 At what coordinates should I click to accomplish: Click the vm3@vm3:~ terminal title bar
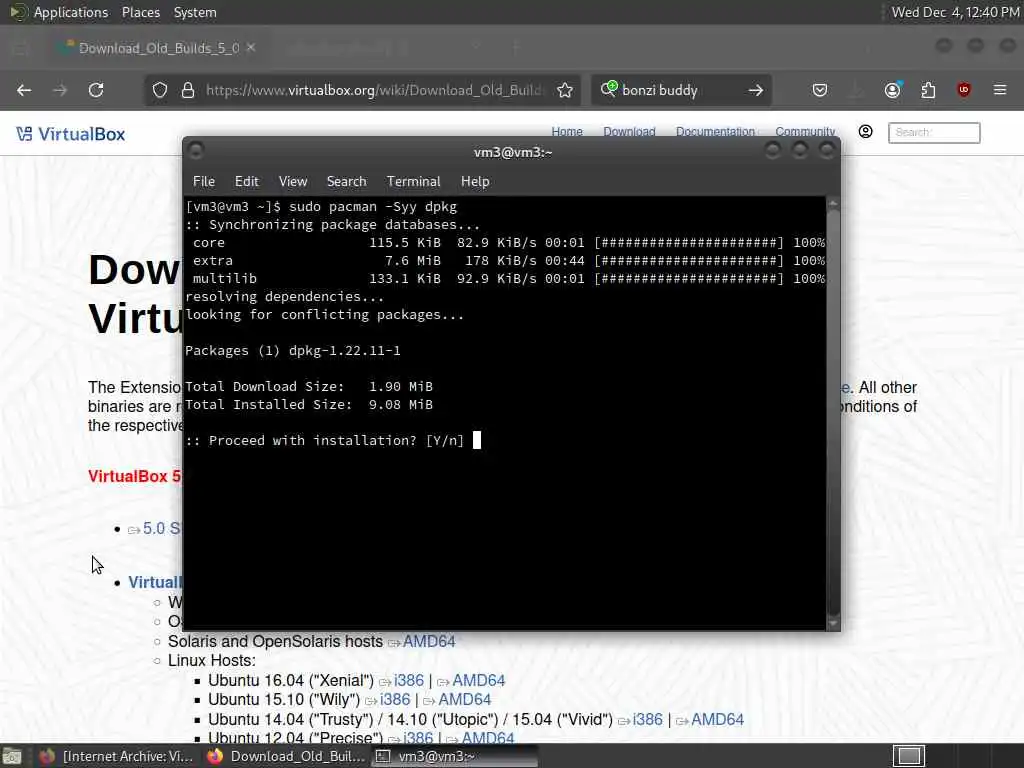click(513, 152)
